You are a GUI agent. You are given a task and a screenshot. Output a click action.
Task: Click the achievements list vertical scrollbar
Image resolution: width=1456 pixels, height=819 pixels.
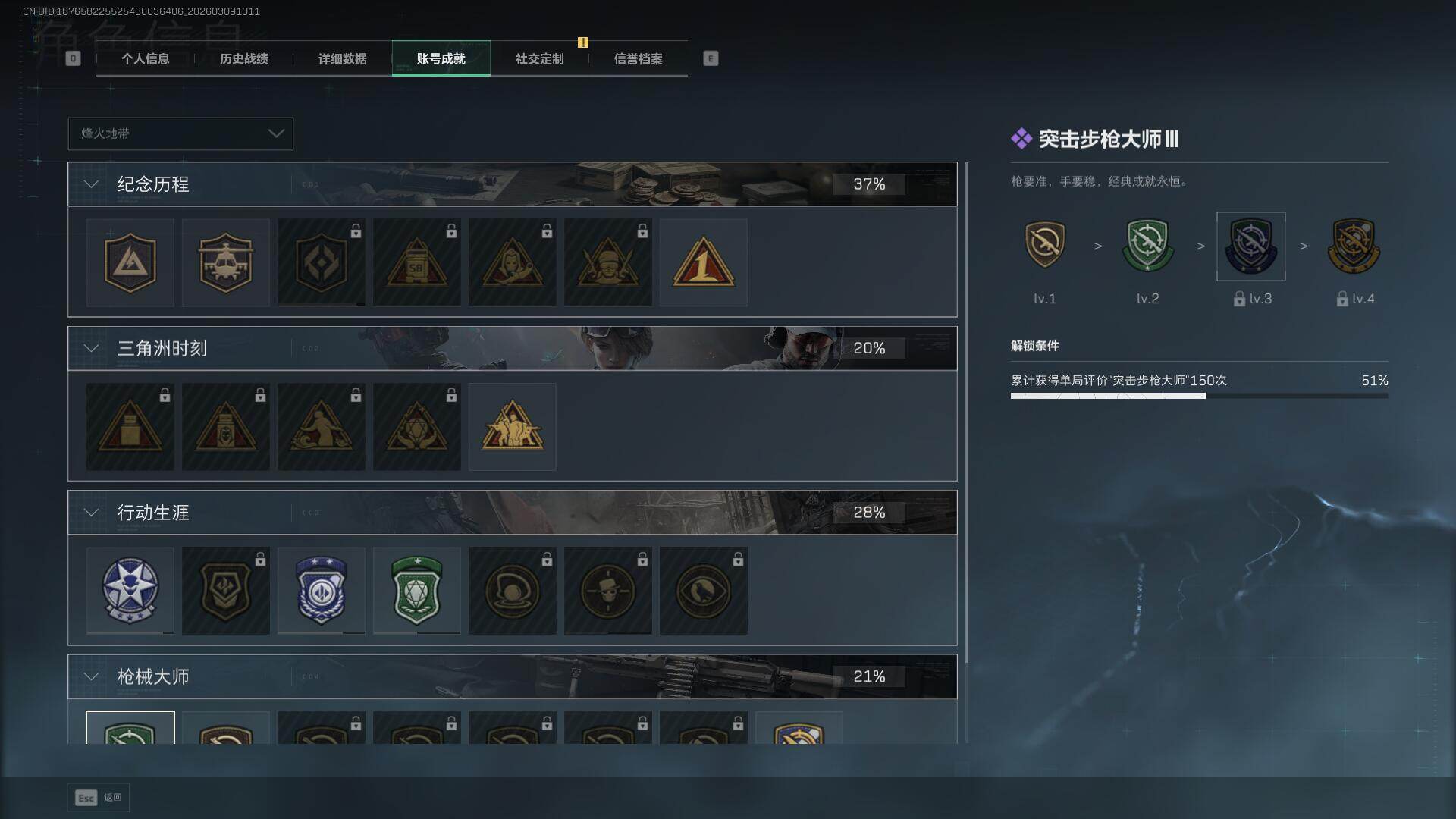pos(967,452)
